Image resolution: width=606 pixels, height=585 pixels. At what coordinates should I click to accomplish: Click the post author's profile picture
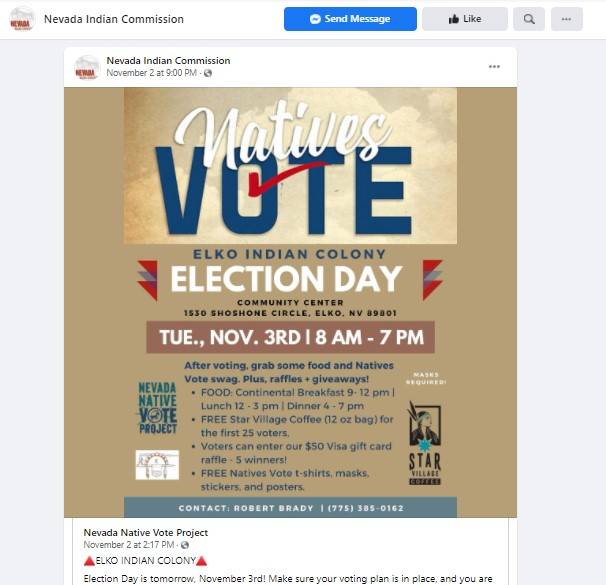click(87, 67)
